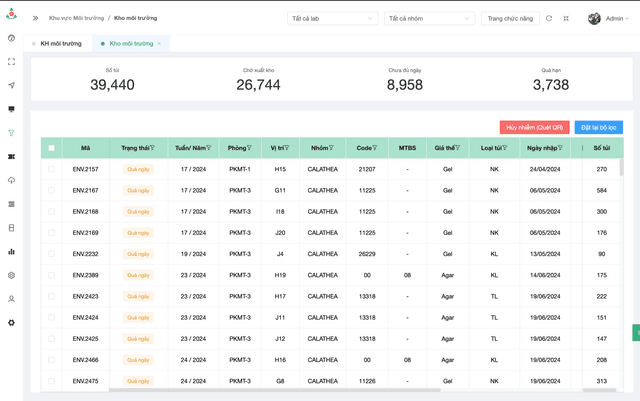Click Quá ngày status in ENV.2425 row
The width and height of the screenshot is (640, 401).
[138, 339]
